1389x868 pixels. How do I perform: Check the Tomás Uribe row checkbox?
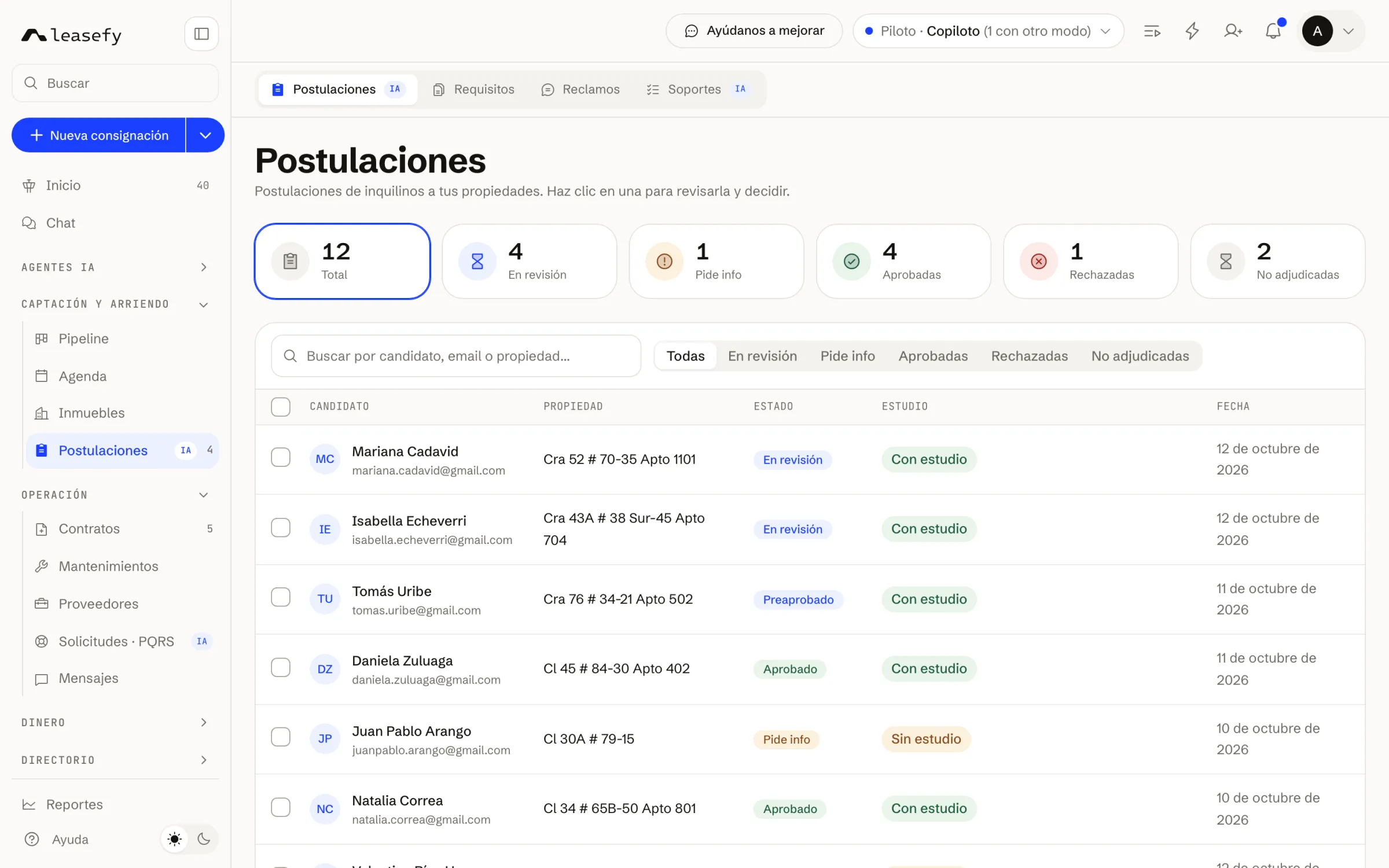(281, 597)
